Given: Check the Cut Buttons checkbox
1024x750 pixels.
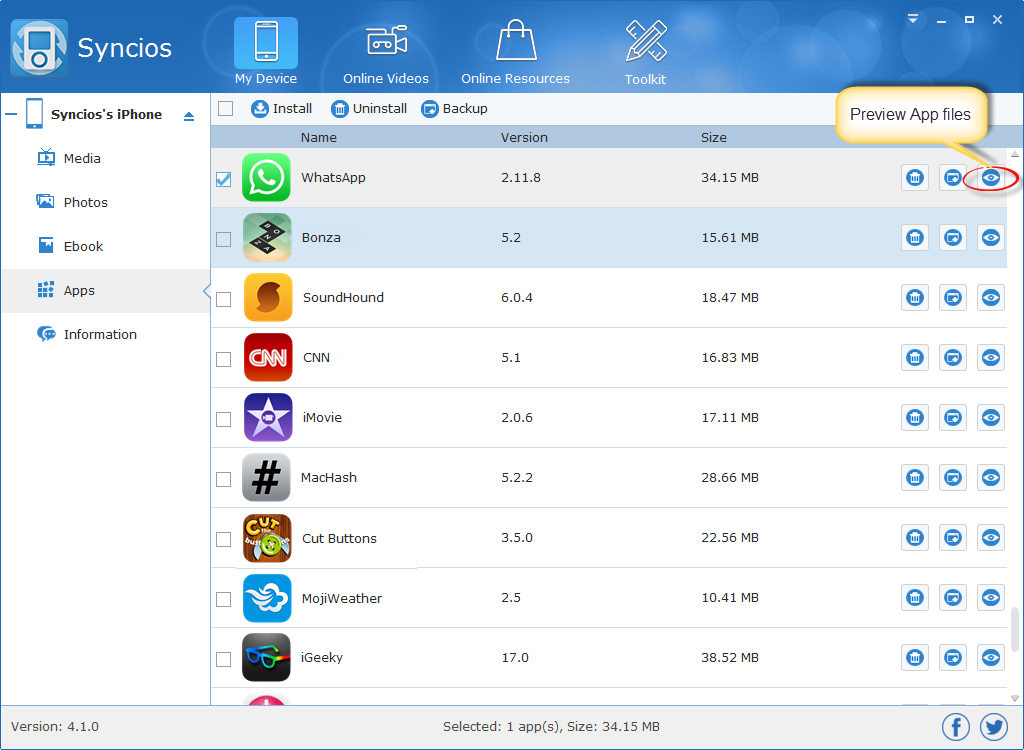Looking at the screenshot, I should point(223,539).
